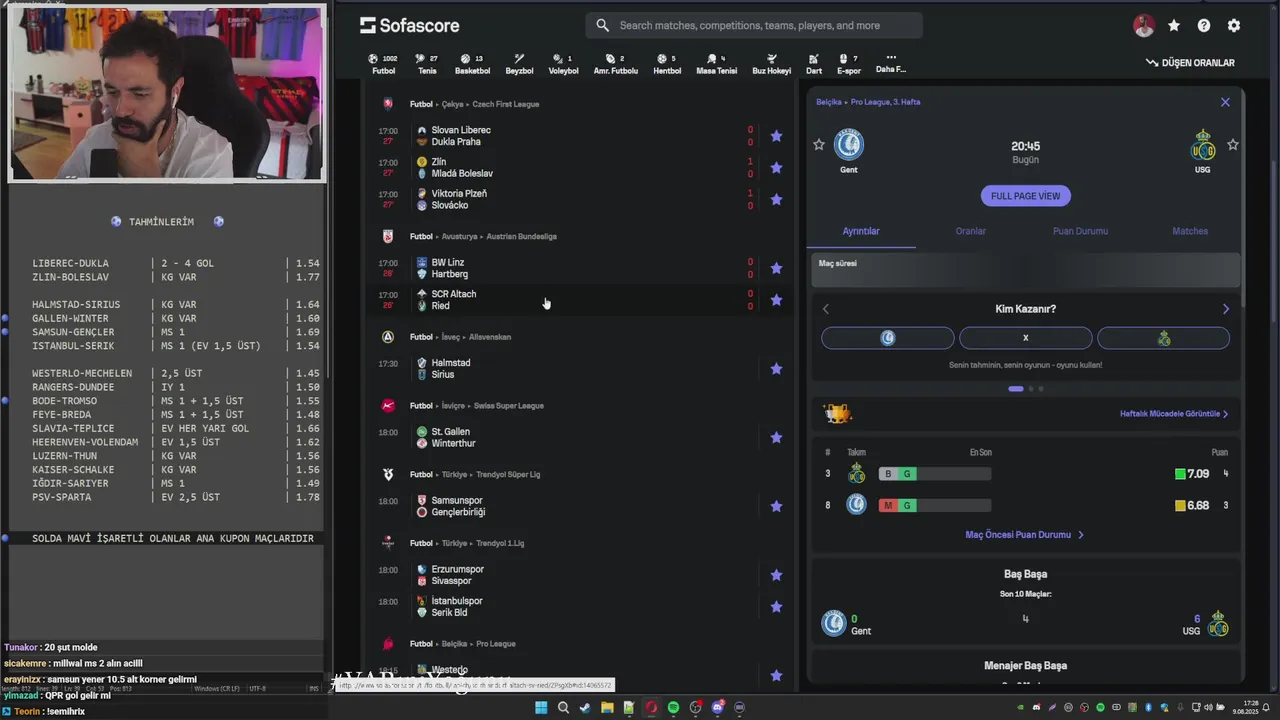Go to previous poll with left chevron

[825, 309]
